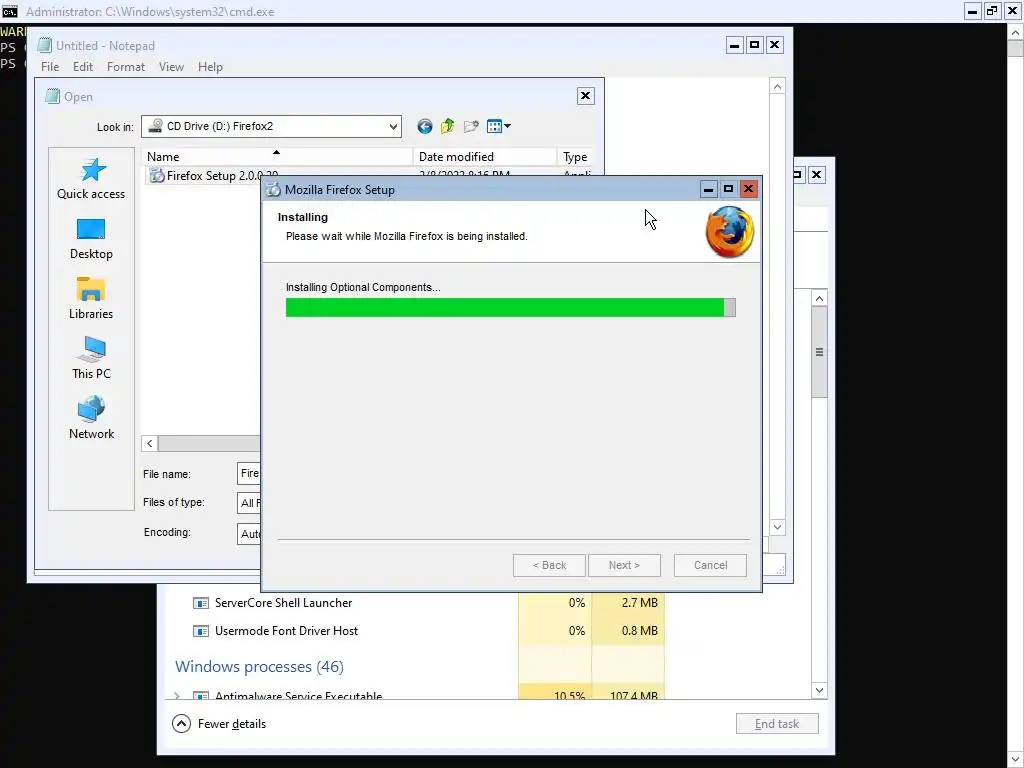Select Desktop in places bar
The height and width of the screenshot is (768, 1024).
pyautogui.click(x=91, y=239)
